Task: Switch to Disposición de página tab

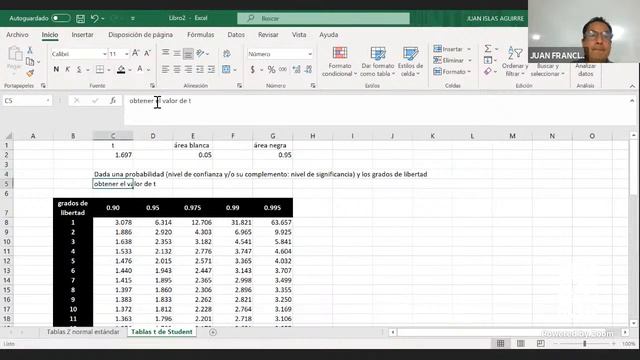Action: coord(140,35)
